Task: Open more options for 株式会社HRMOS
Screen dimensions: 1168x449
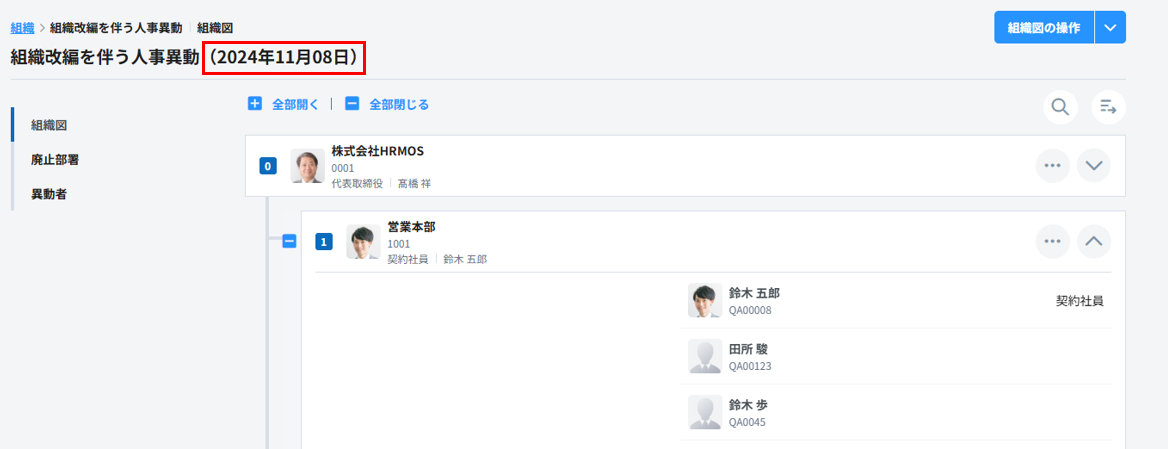Action: pyautogui.click(x=1052, y=166)
